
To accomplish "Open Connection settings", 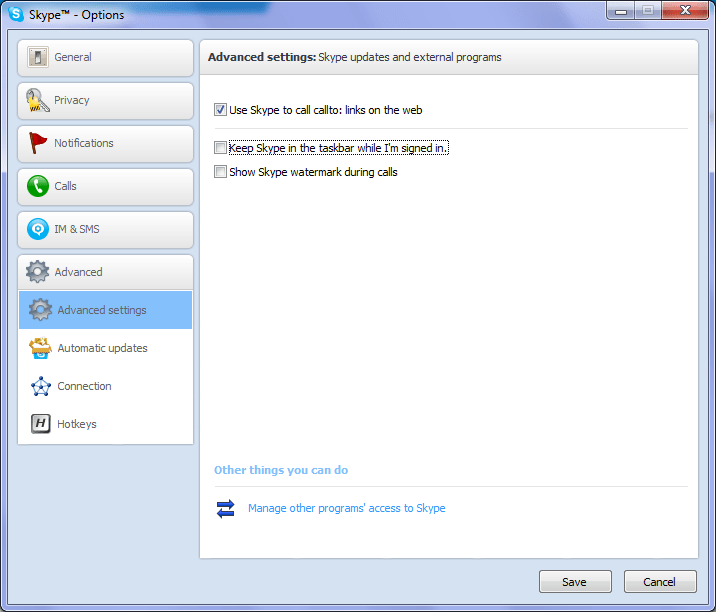I will [105, 386].
